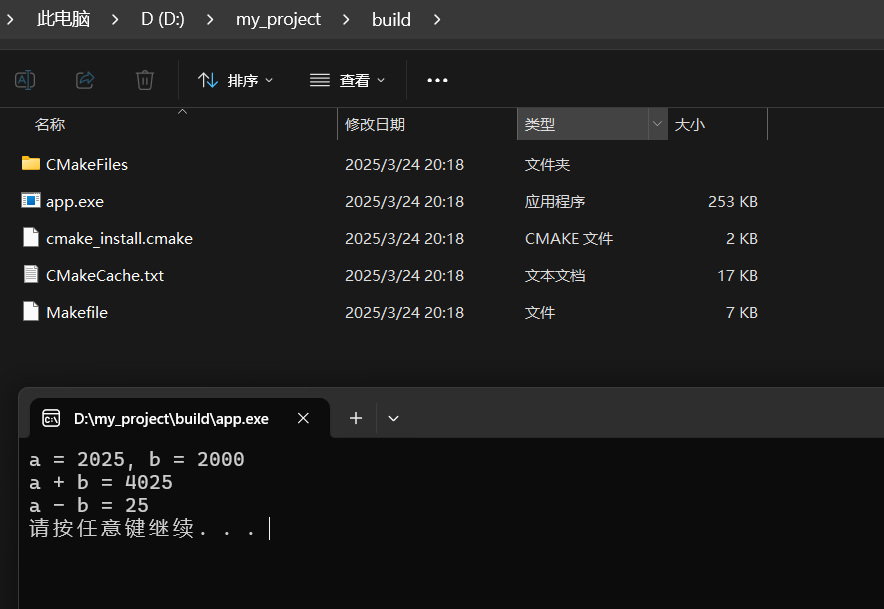Select CMakeFiles folder name

pyautogui.click(x=87, y=164)
